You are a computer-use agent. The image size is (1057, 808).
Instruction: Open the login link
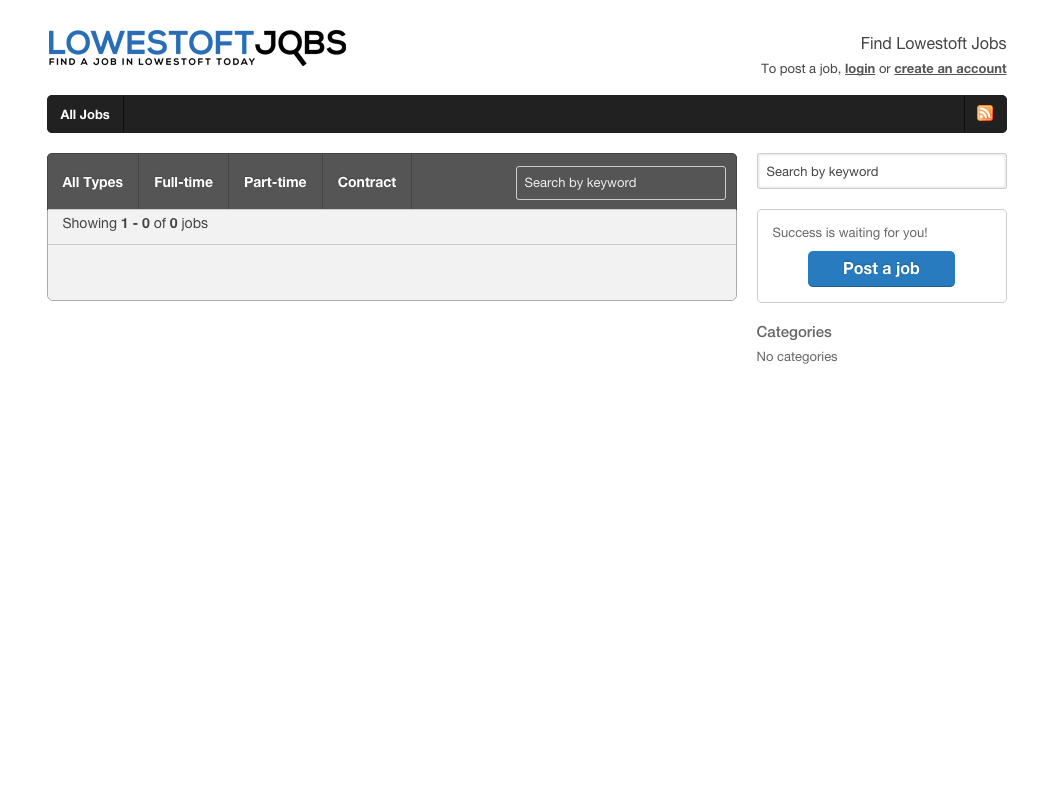pos(859,69)
